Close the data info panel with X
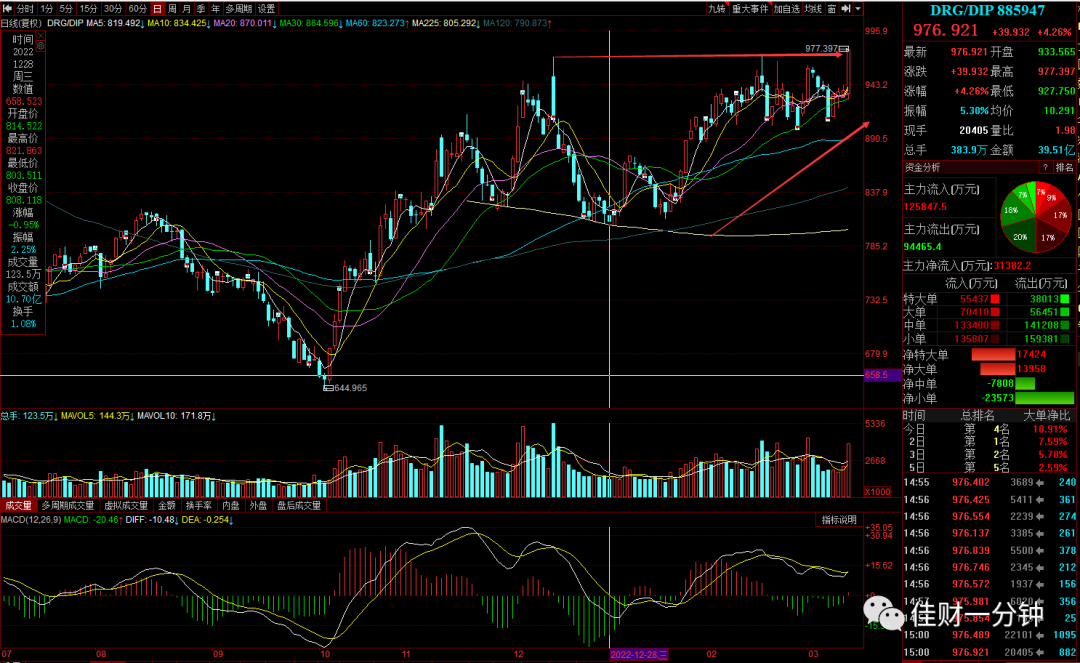 40,36
